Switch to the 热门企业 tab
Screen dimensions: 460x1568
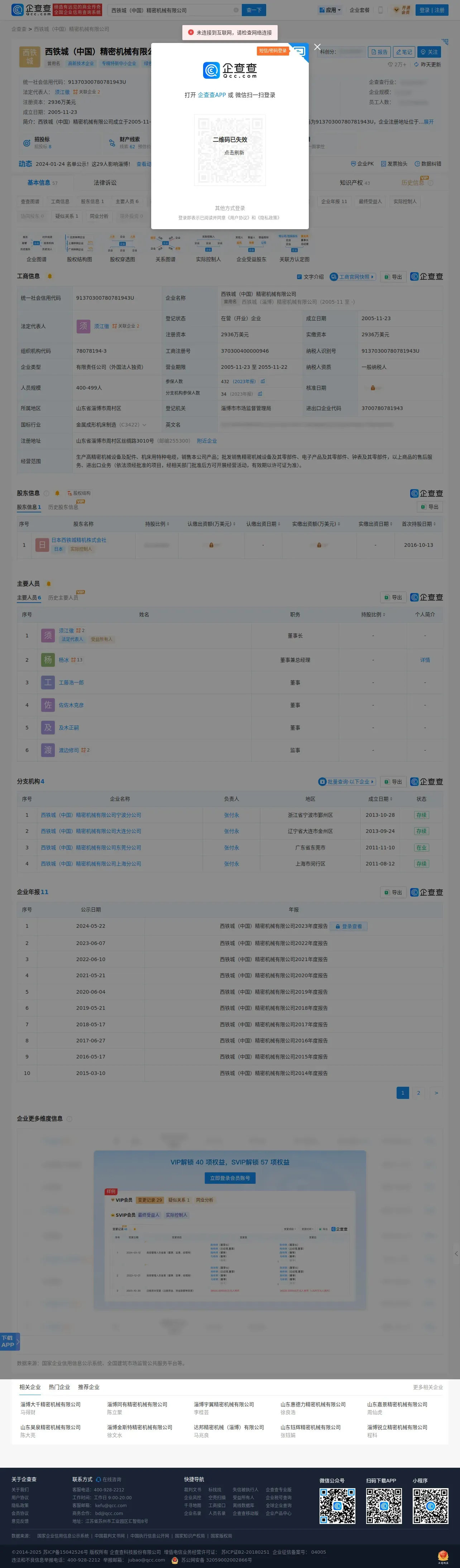[x=59, y=1387]
